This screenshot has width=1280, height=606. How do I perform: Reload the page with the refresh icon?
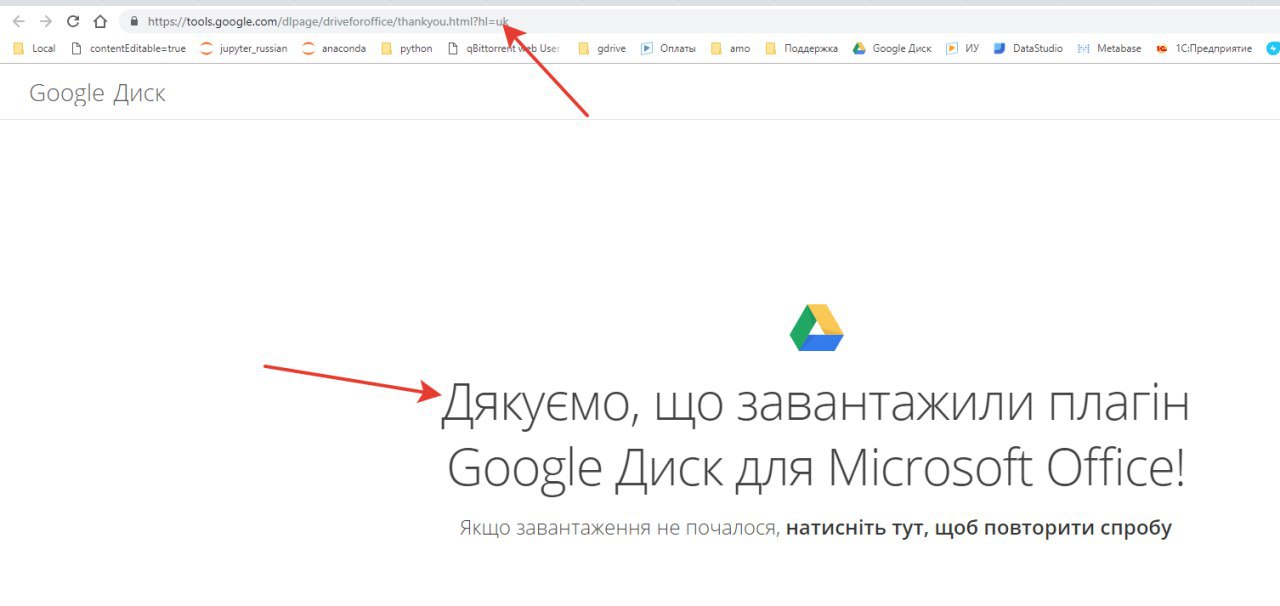tap(73, 21)
